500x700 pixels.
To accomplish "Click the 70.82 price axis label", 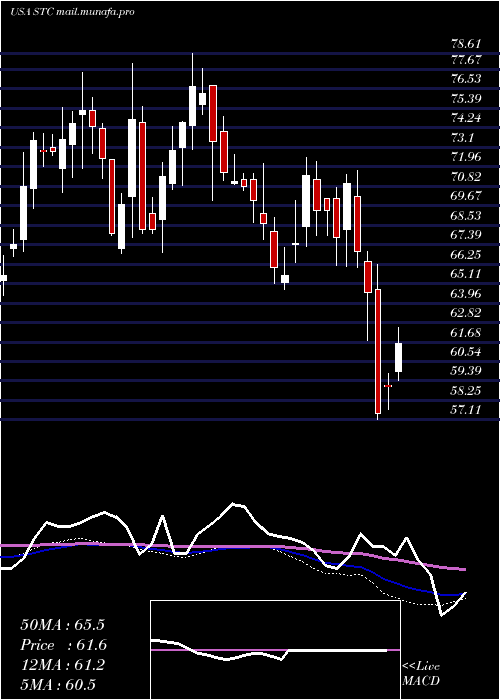I will click(x=466, y=176).
